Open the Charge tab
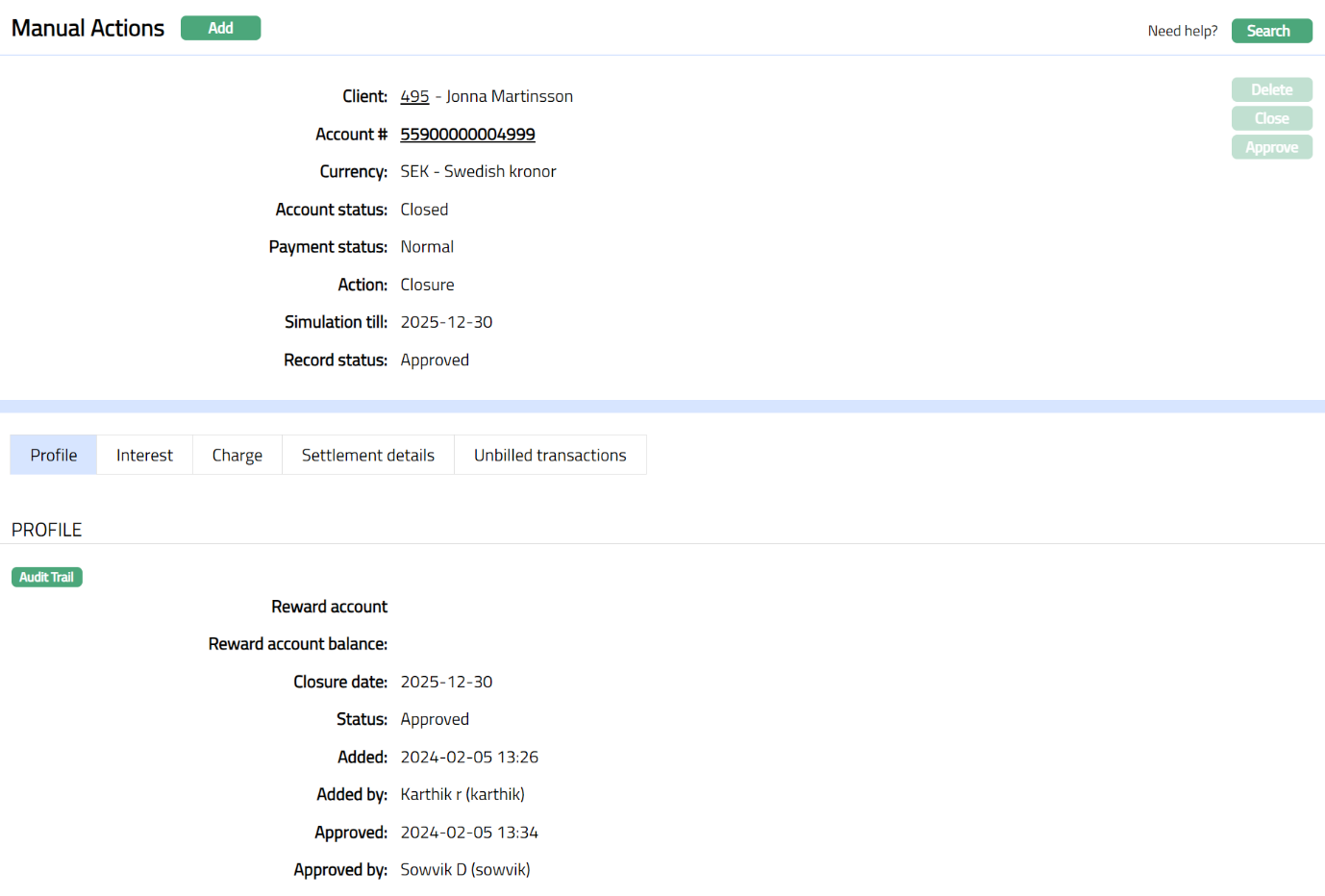This screenshot has height=896, width=1325. coord(237,455)
